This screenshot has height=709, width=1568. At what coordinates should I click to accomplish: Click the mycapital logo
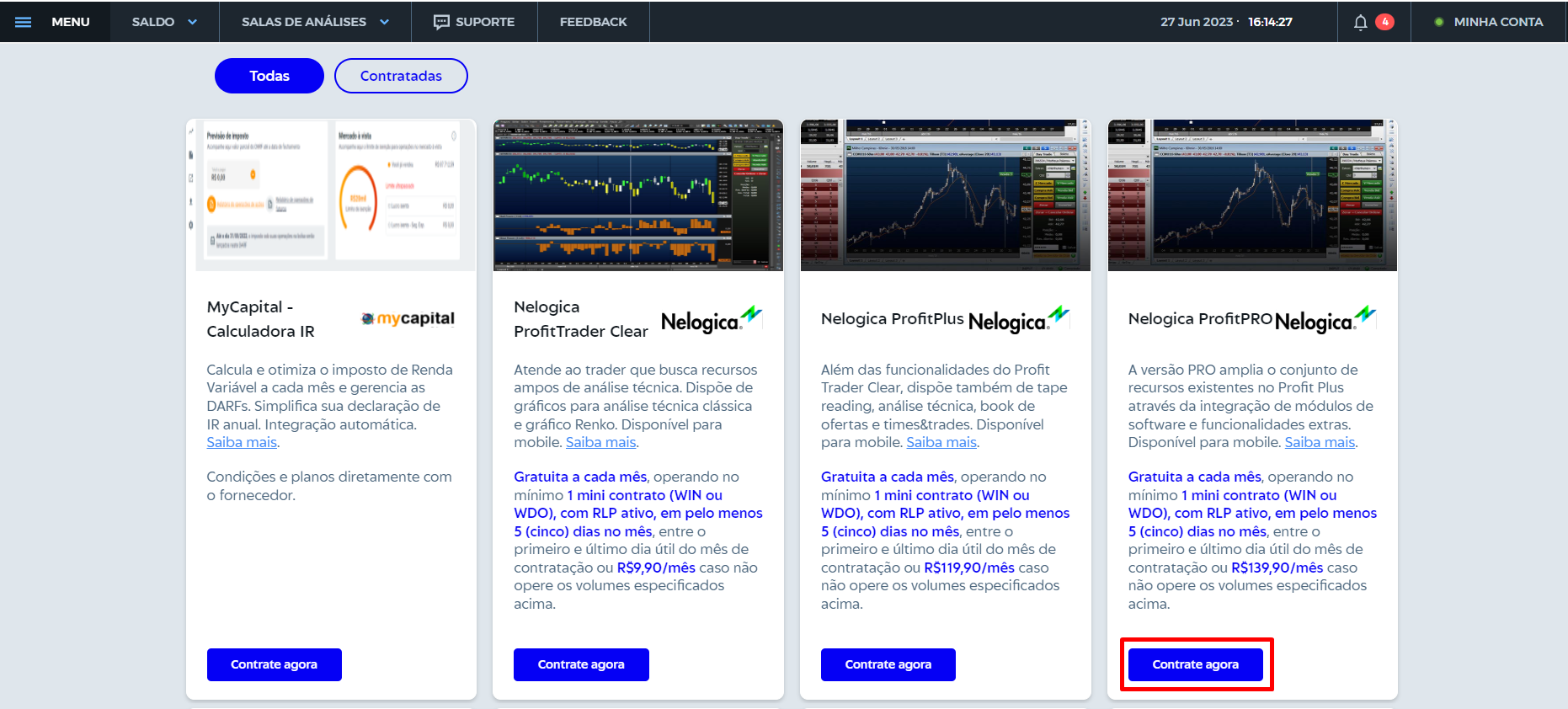408,318
